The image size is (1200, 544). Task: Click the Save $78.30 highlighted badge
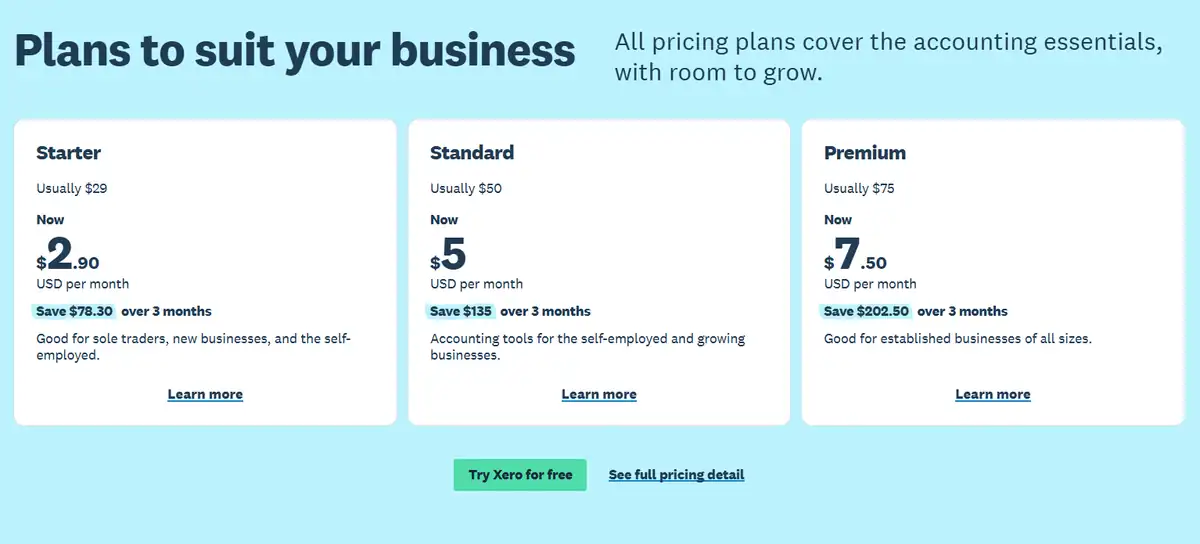[x=75, y=311]
